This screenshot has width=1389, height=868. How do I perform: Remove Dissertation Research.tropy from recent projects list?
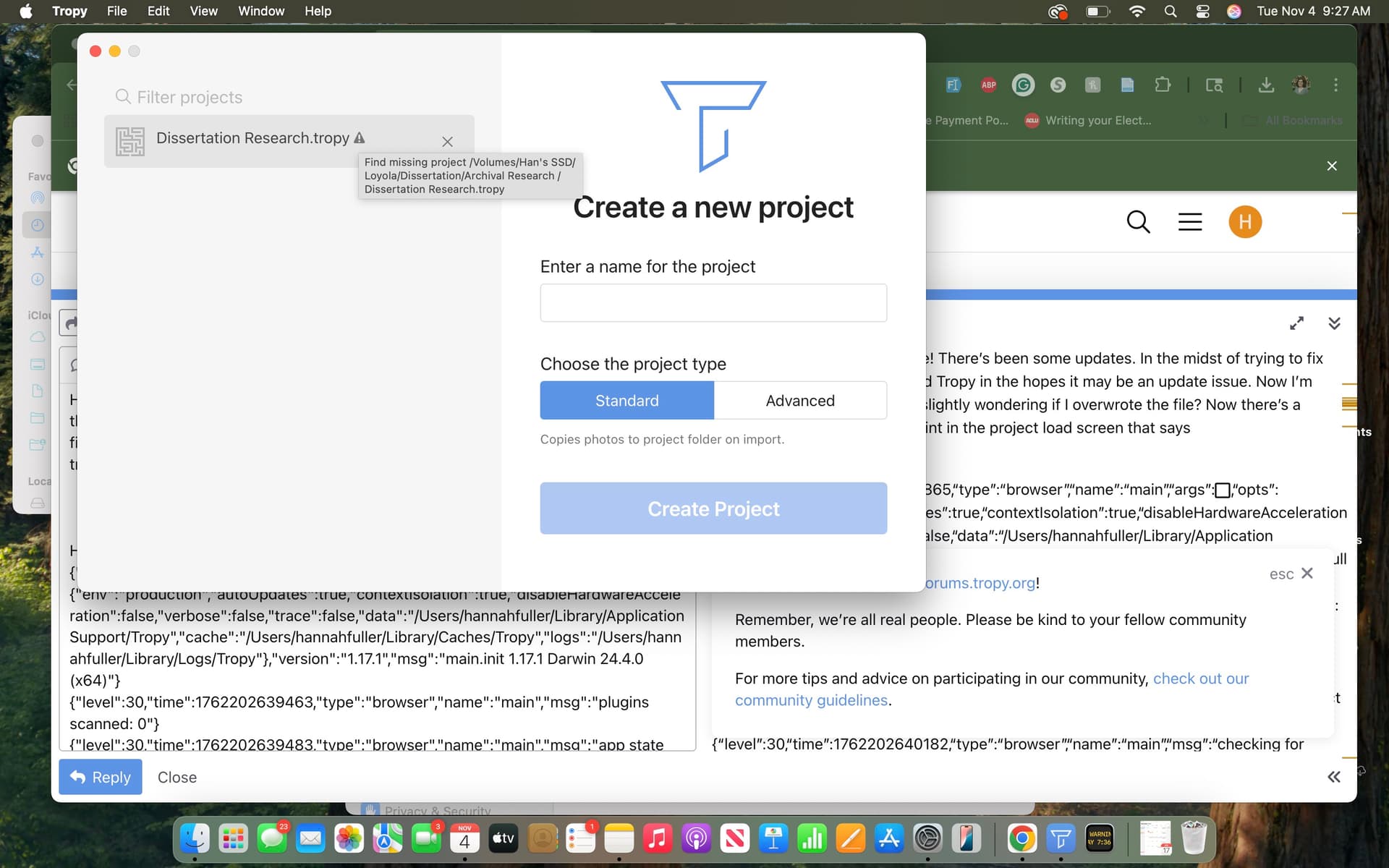447,142
